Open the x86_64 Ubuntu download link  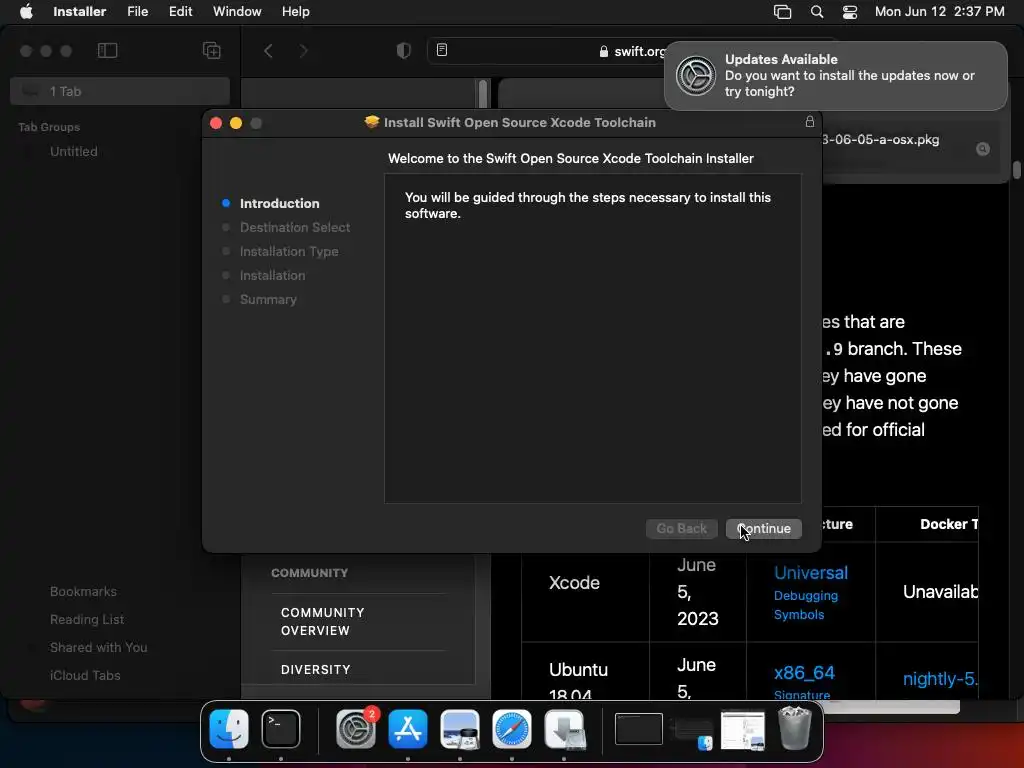pyautogui.click(x=804, y=673)
